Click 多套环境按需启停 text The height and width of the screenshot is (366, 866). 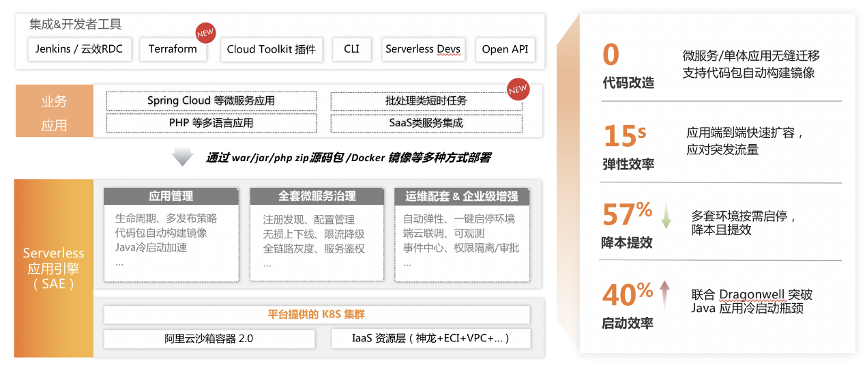(740, 215)
